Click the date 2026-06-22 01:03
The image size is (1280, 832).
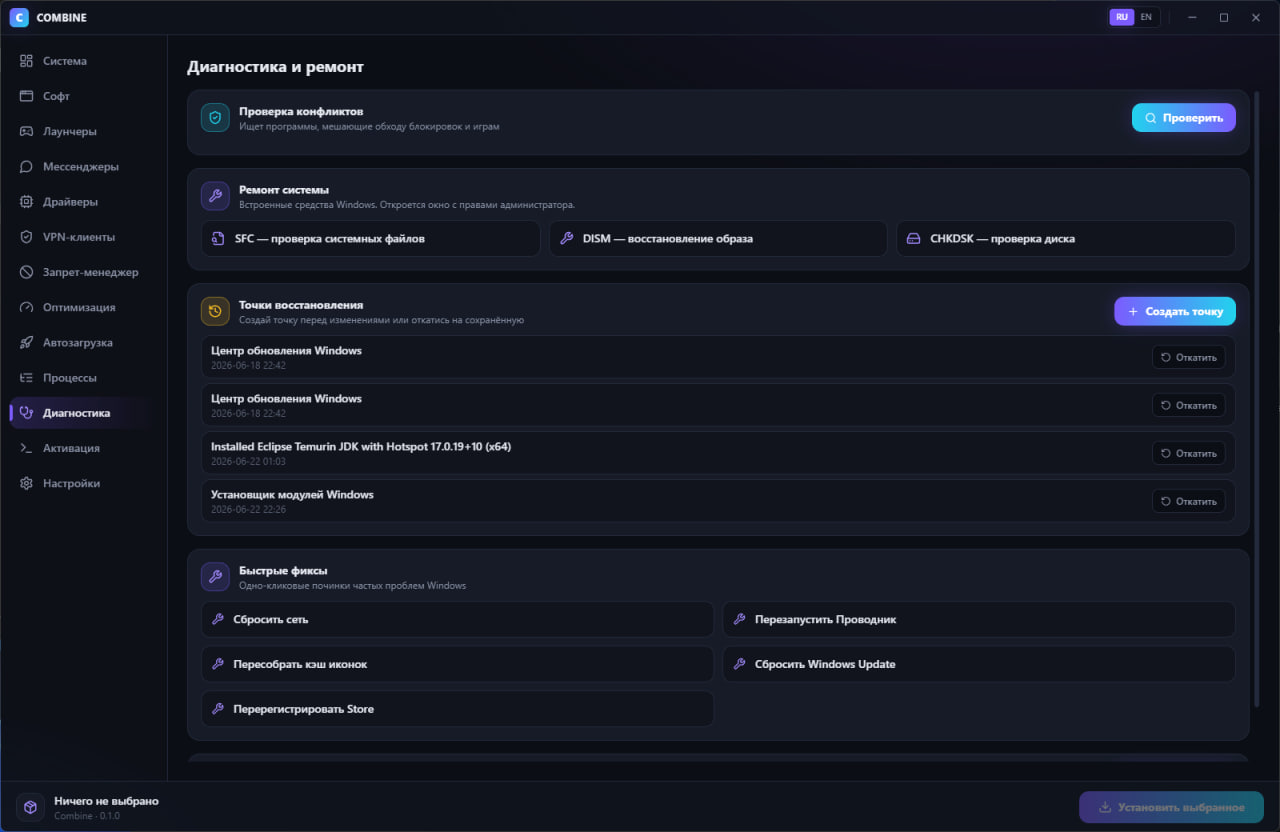tap(248, 461)
